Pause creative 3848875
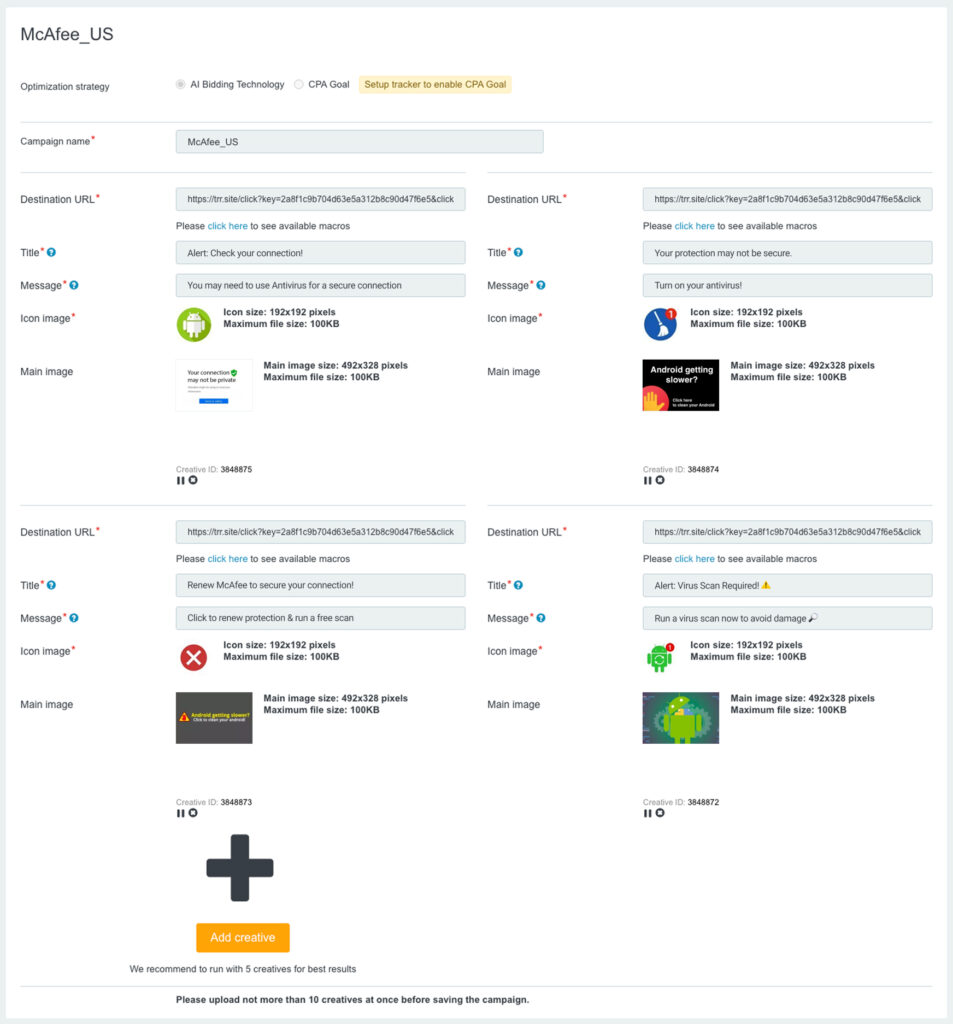 pyautogui.click(x=180, y=480)
